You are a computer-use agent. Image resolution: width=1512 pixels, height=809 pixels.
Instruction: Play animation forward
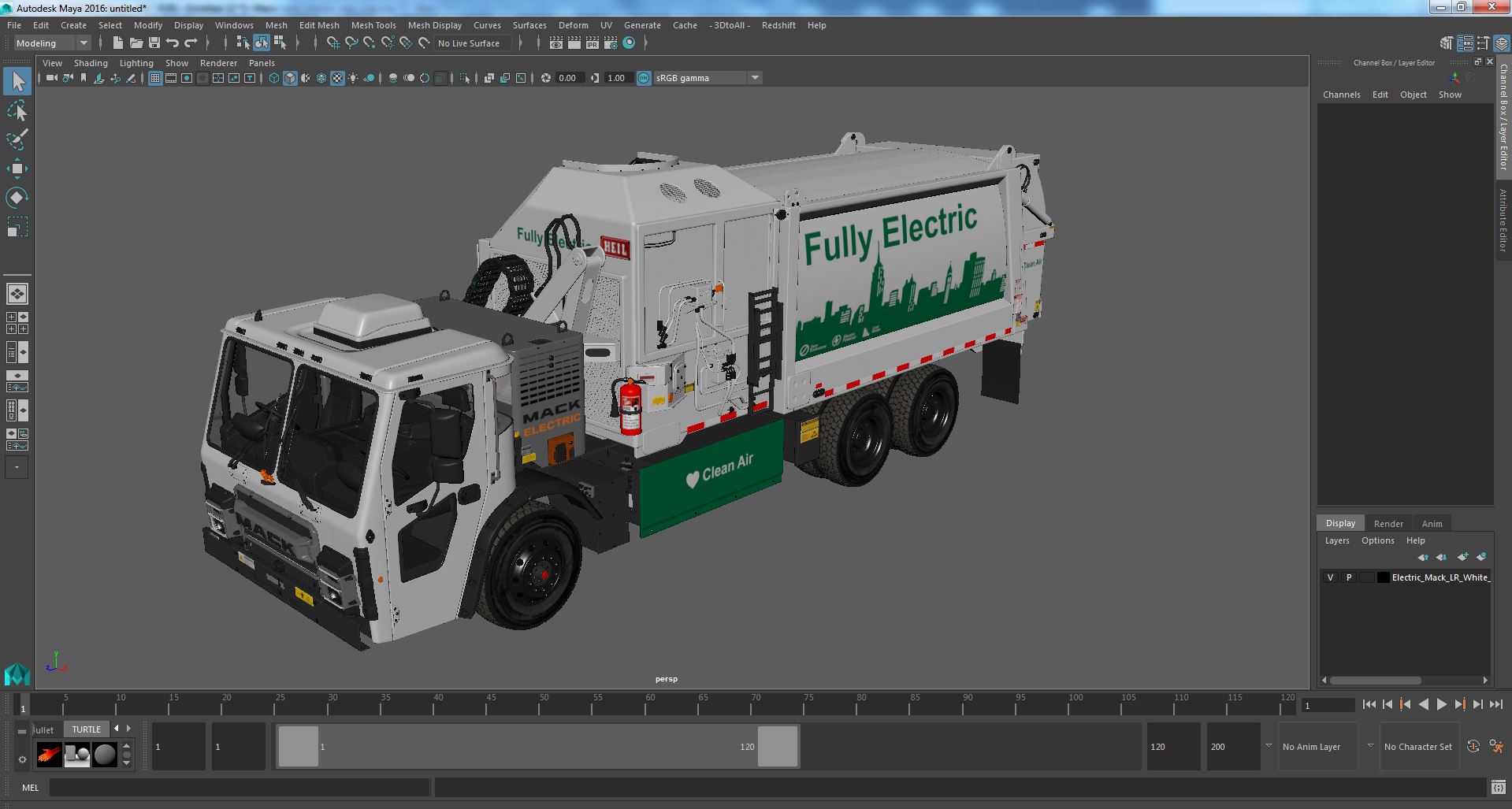tap(1441, 704)
